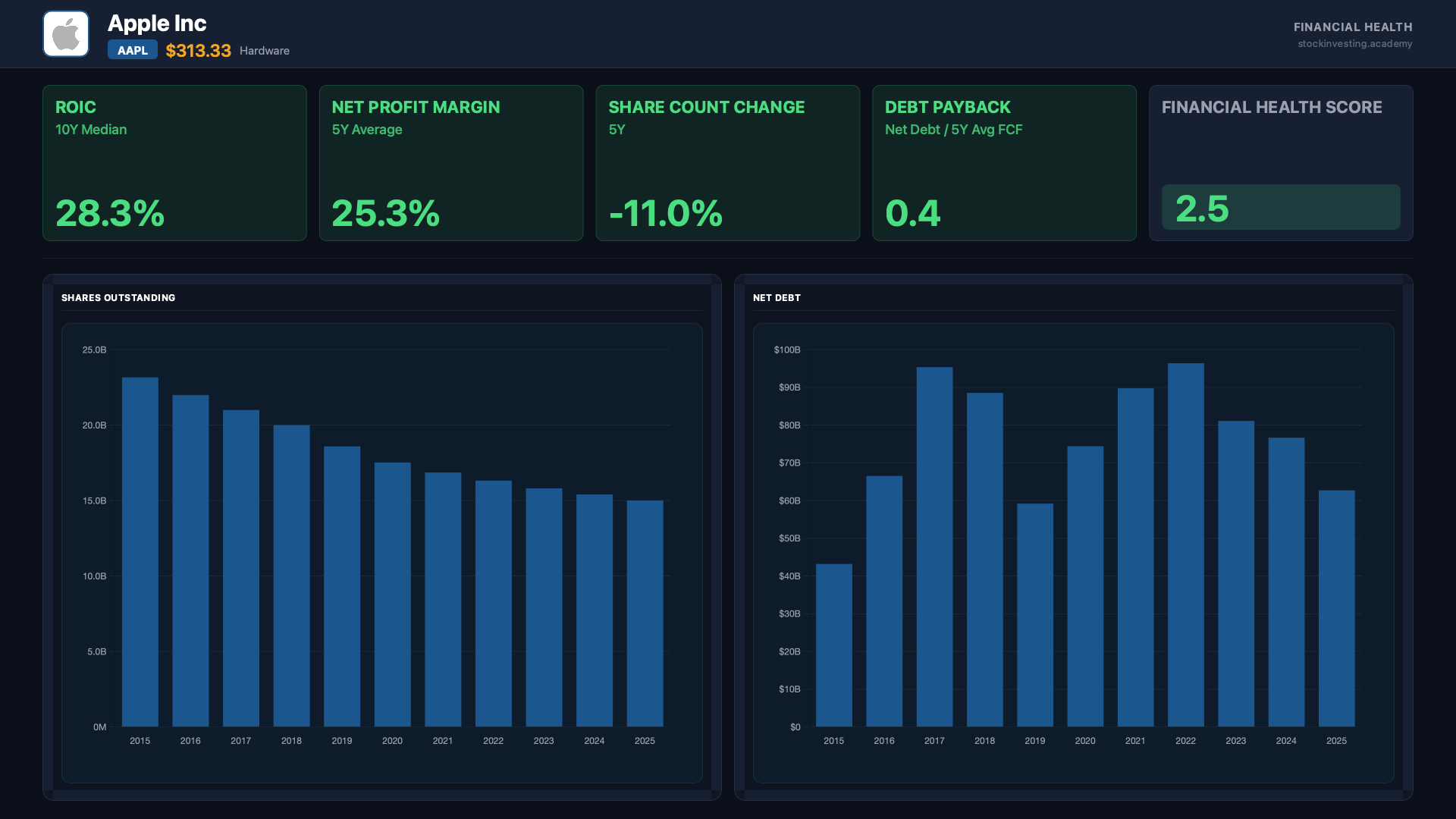Image resolution: width=1456 pixels, height=819 pixels.
Task: Click the DEBT PAYBACK card title
Action: (948, 107)
